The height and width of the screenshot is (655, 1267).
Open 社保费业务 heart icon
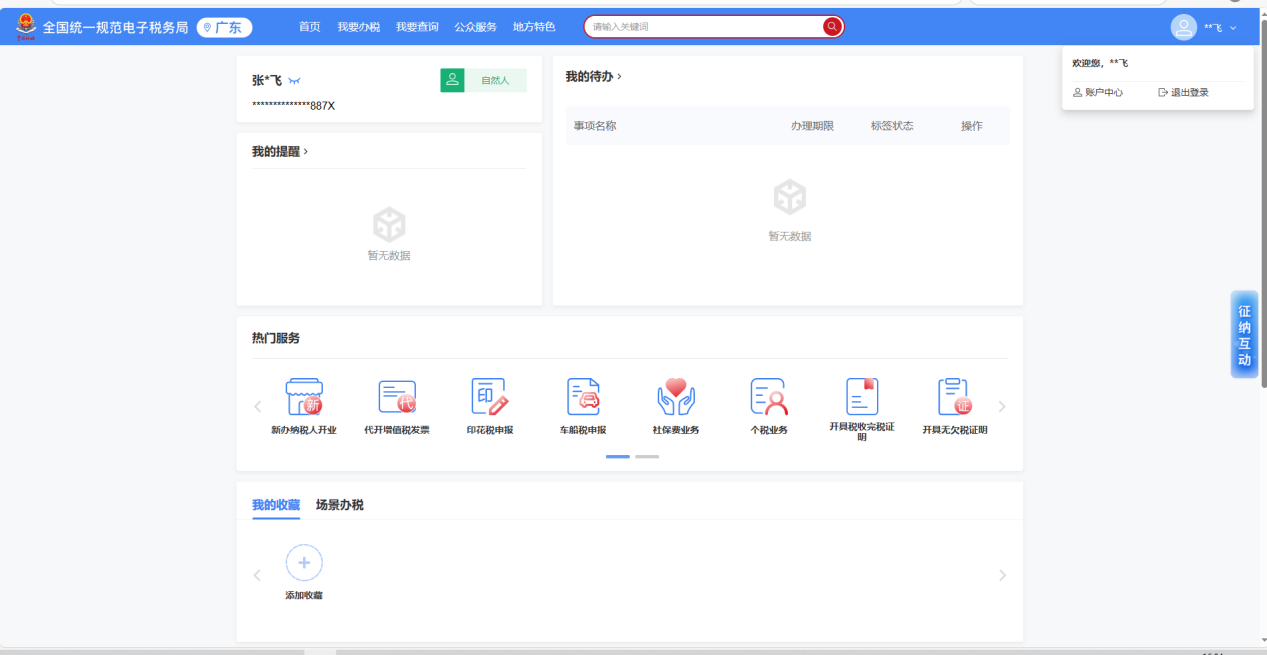[x=676, y=397]
